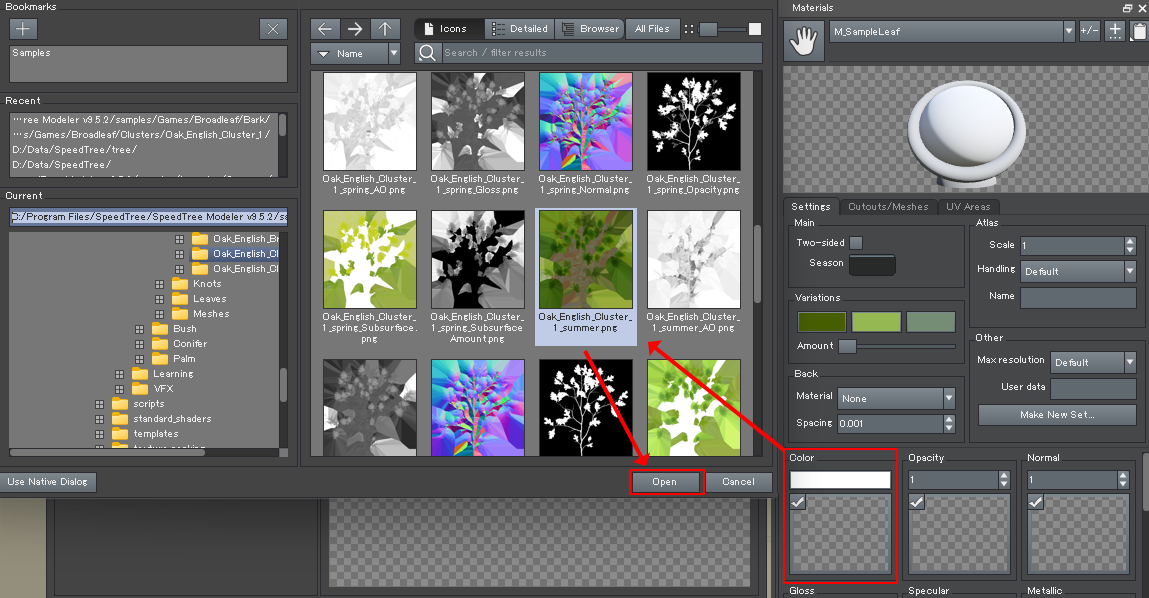Click the dark green variation color swatch
Screen dimensions: 1149x598
coord(821,322)
